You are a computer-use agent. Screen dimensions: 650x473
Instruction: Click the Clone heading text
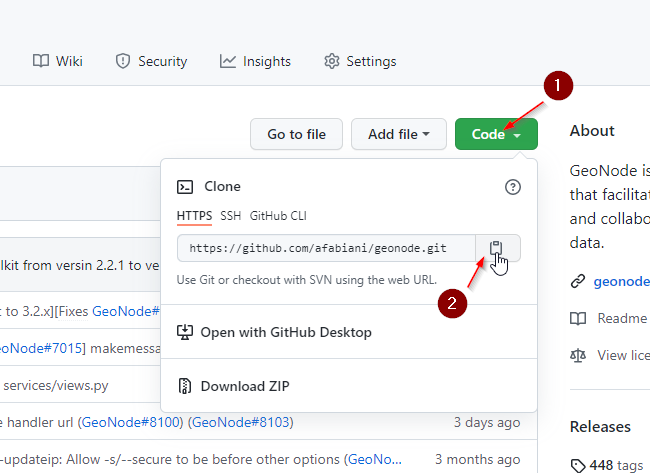point(222,187)
